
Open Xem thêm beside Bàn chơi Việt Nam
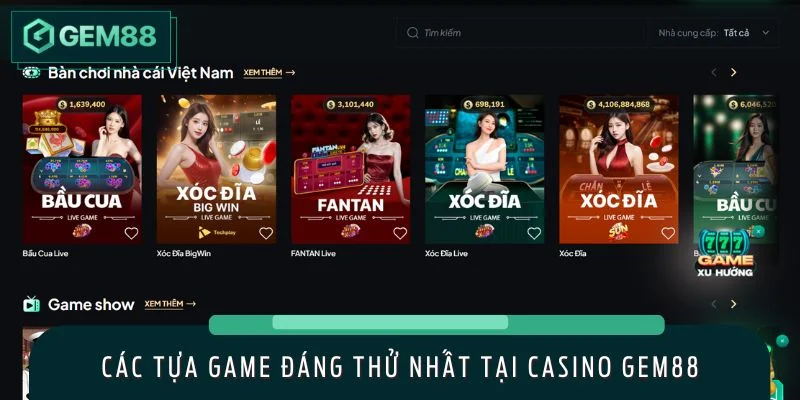(x=269, y=72)
